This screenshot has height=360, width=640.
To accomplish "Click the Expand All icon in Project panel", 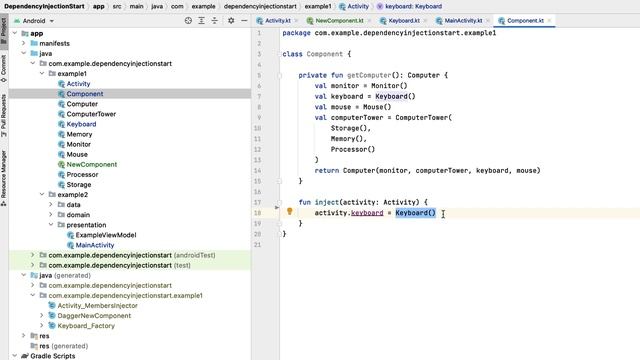I will point(202,20).
